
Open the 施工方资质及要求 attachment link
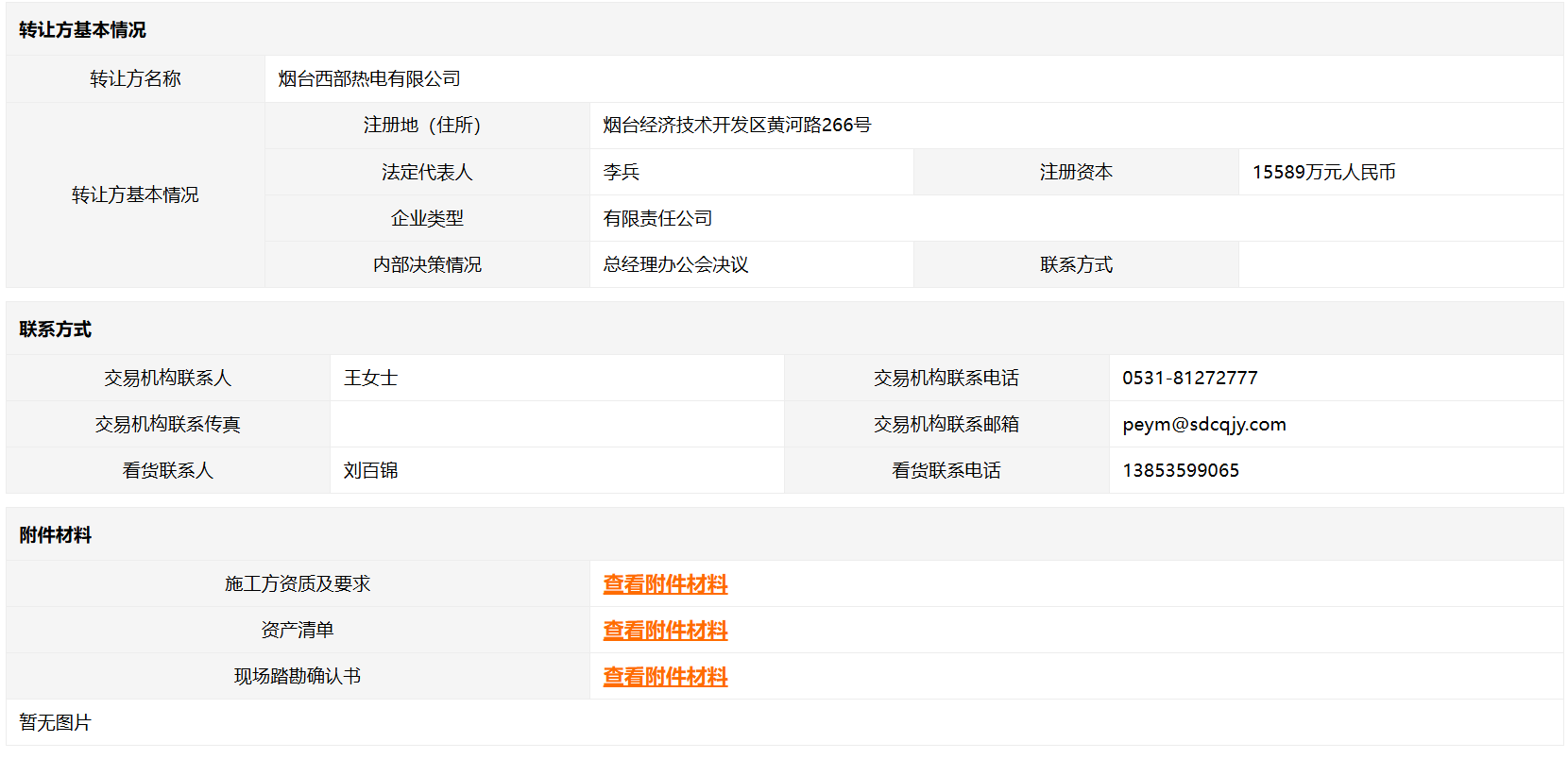pyautogui.click(x=665, y=584)
